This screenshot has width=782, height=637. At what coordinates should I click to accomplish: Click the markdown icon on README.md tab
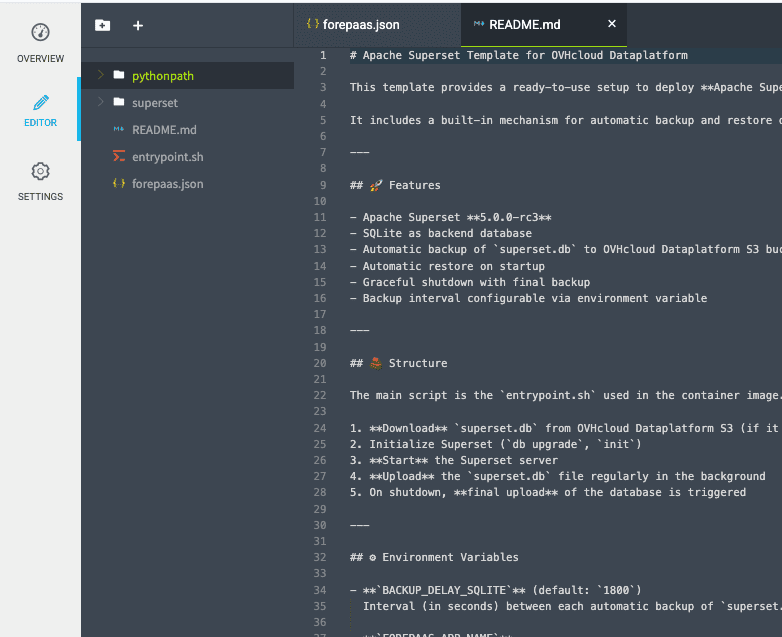(x=479, y=24)
